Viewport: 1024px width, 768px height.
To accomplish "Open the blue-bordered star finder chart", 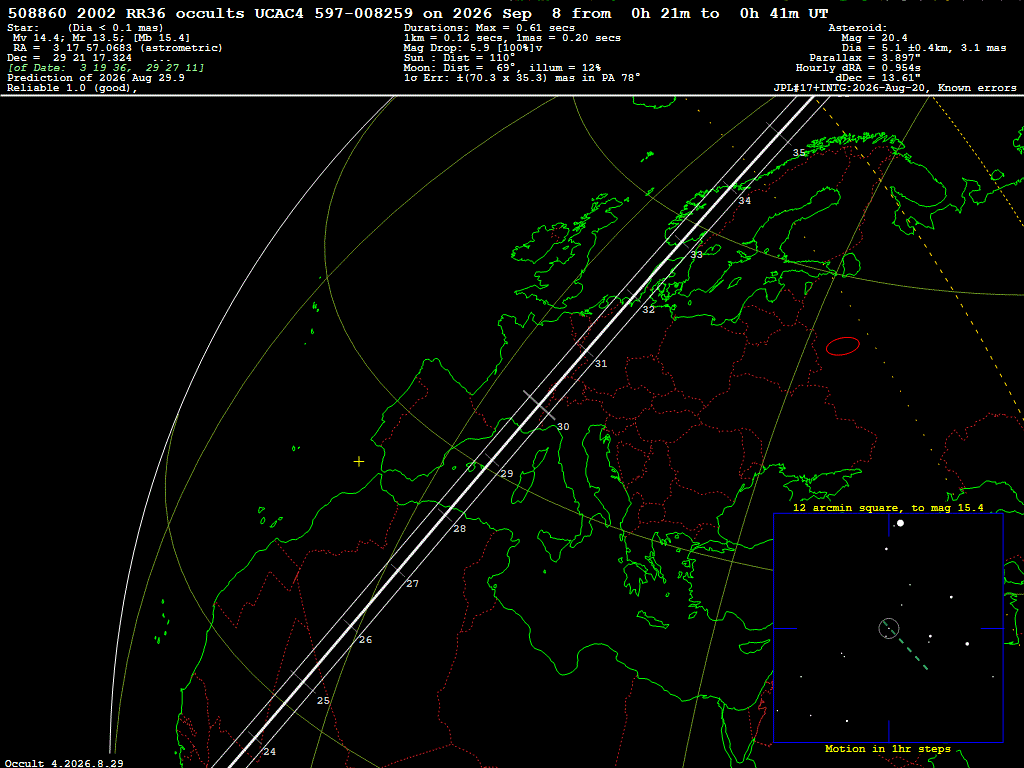I will point(888,628).
